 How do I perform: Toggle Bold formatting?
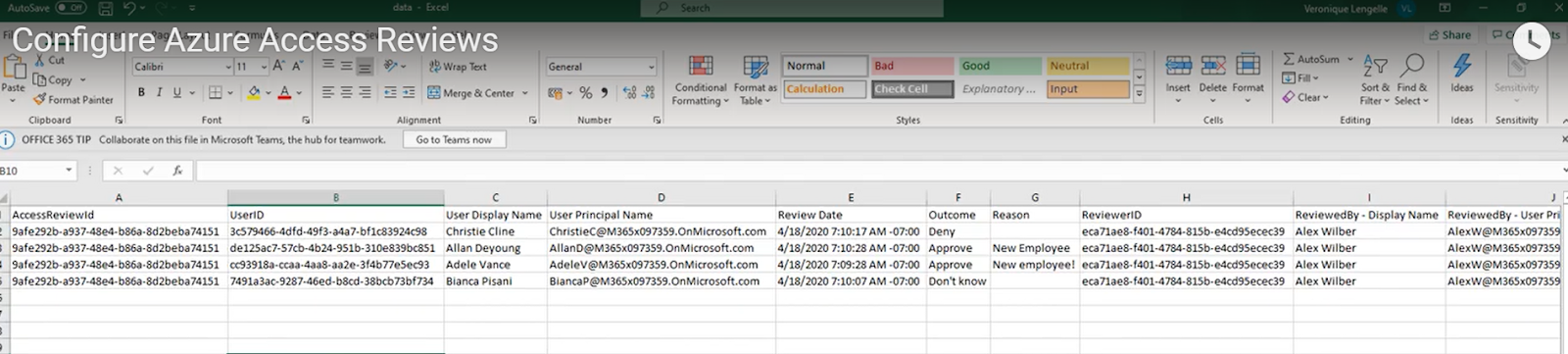(x=141, y=92)
